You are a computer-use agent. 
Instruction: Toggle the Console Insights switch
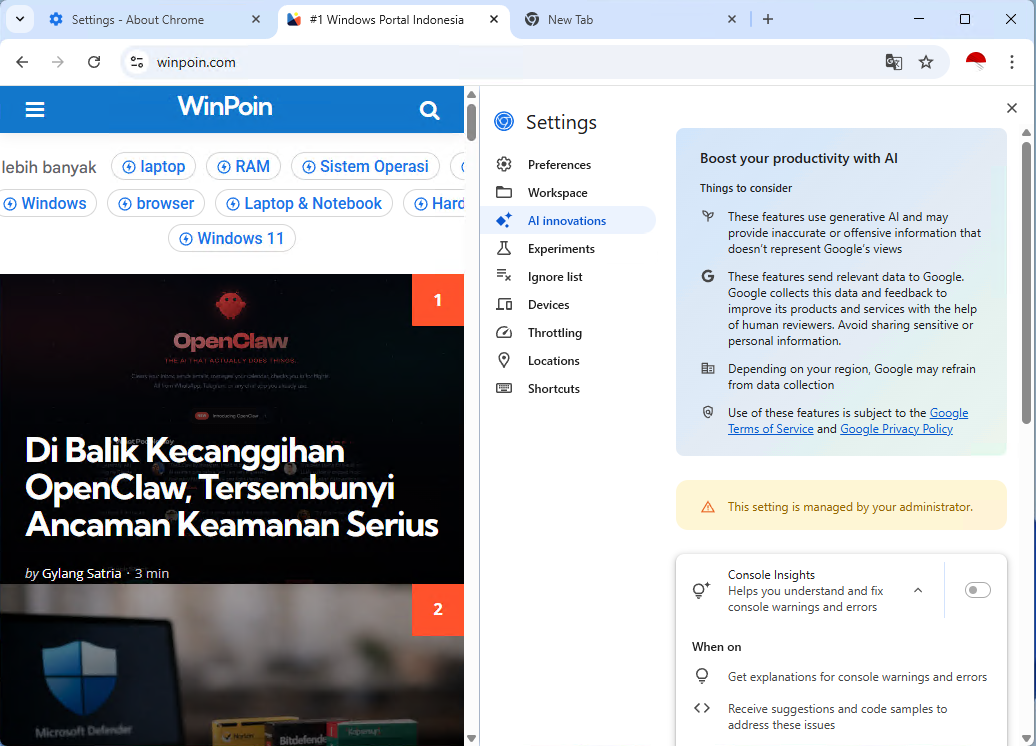(977, 590)
